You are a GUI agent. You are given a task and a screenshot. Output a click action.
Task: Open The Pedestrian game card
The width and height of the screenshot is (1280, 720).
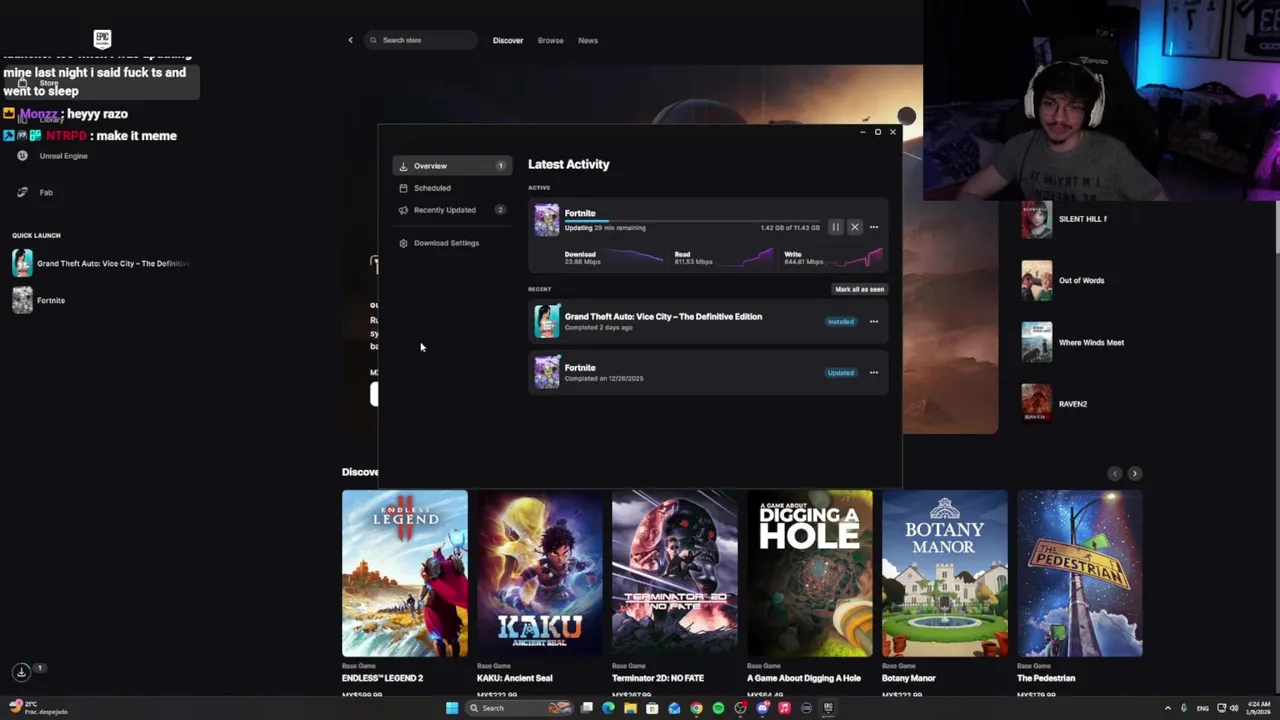point(1080,574)
